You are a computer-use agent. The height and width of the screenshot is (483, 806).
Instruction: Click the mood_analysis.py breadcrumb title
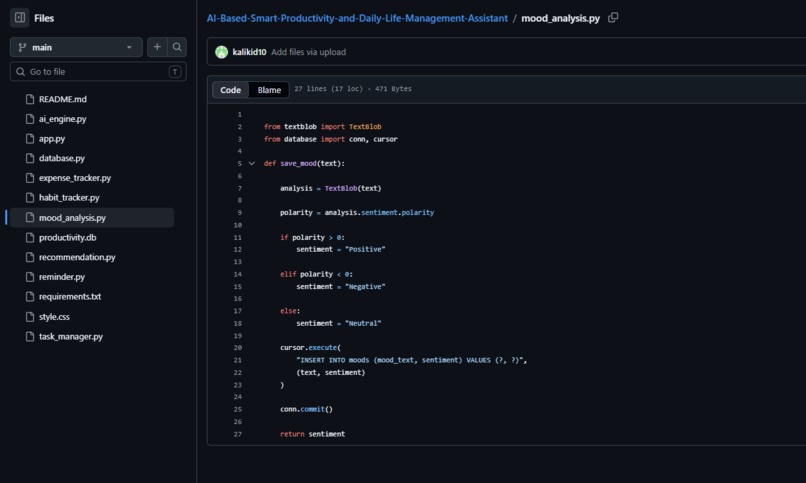pos(560,18)
